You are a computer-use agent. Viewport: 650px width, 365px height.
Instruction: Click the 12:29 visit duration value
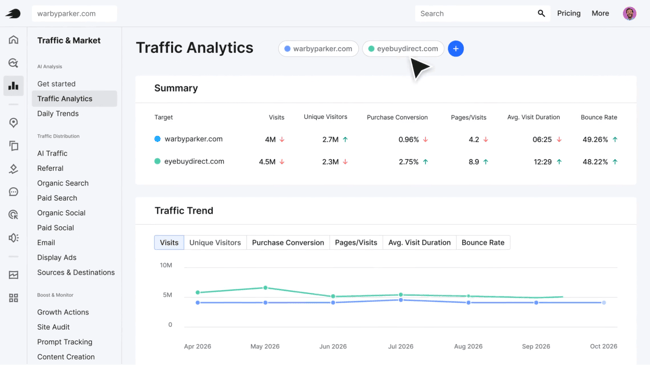tap(543, 162)
